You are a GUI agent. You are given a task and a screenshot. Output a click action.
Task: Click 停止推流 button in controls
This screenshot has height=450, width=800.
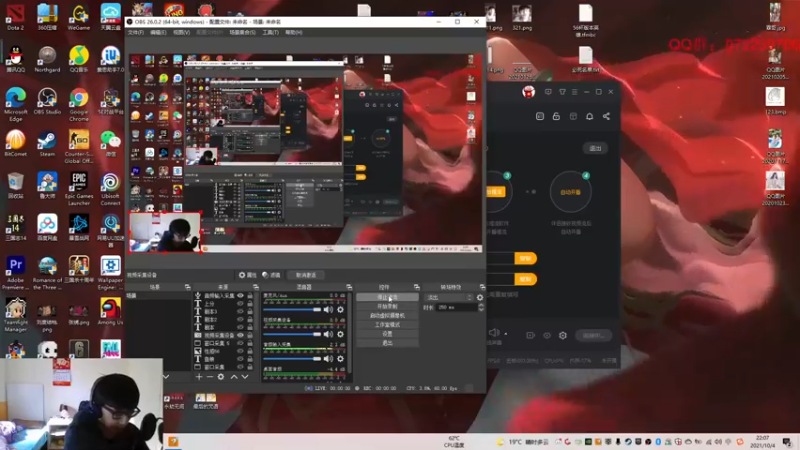(387, 297)
